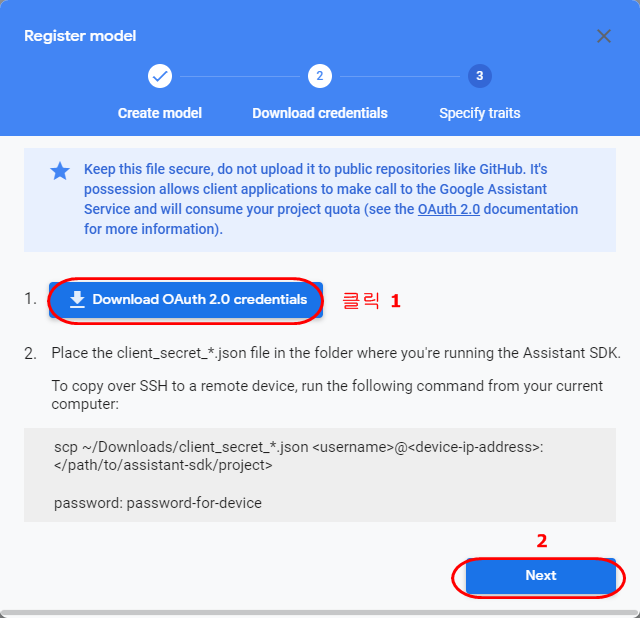Go to the Specify traits step label
640x618 pixels.
480,113
